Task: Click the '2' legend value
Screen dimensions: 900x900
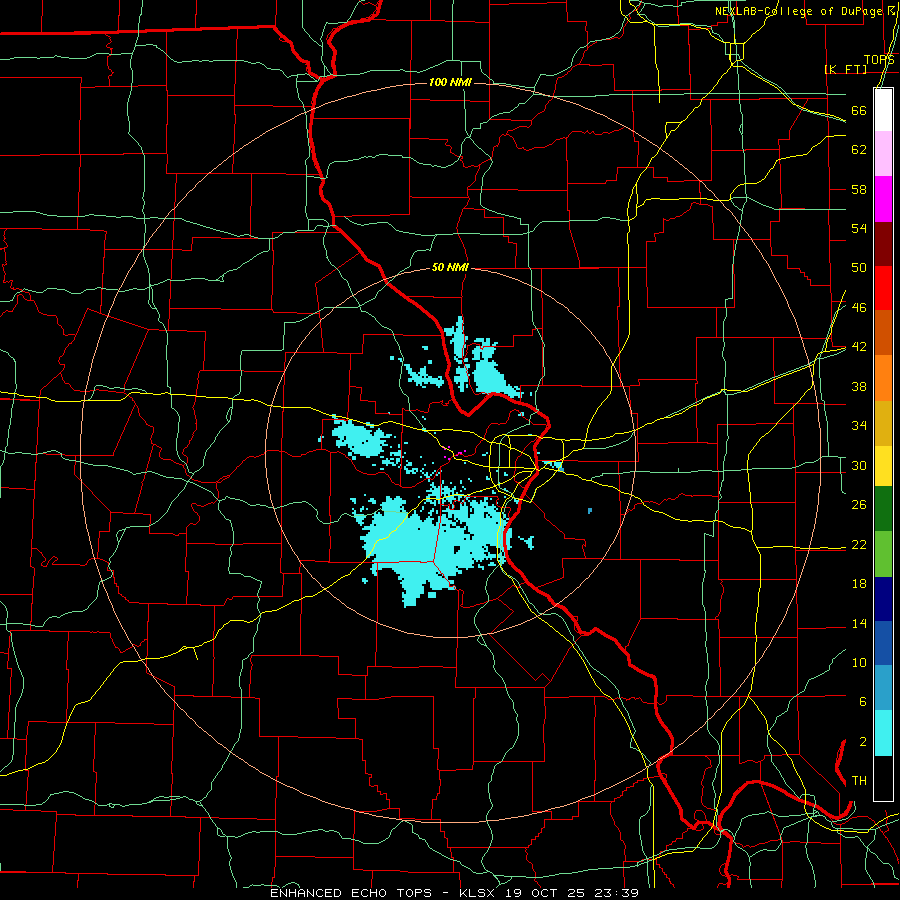Action: click(863, 742)
